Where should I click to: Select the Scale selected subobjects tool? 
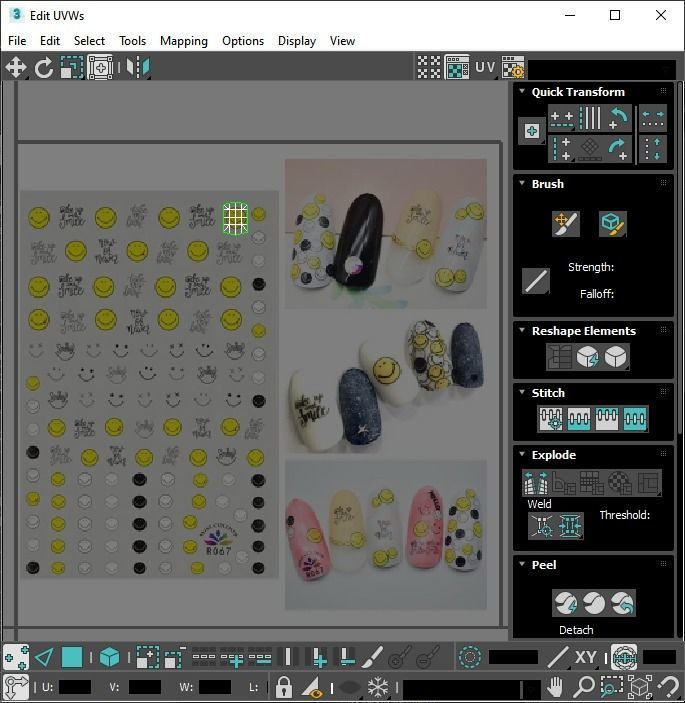(x=72, y=68)
